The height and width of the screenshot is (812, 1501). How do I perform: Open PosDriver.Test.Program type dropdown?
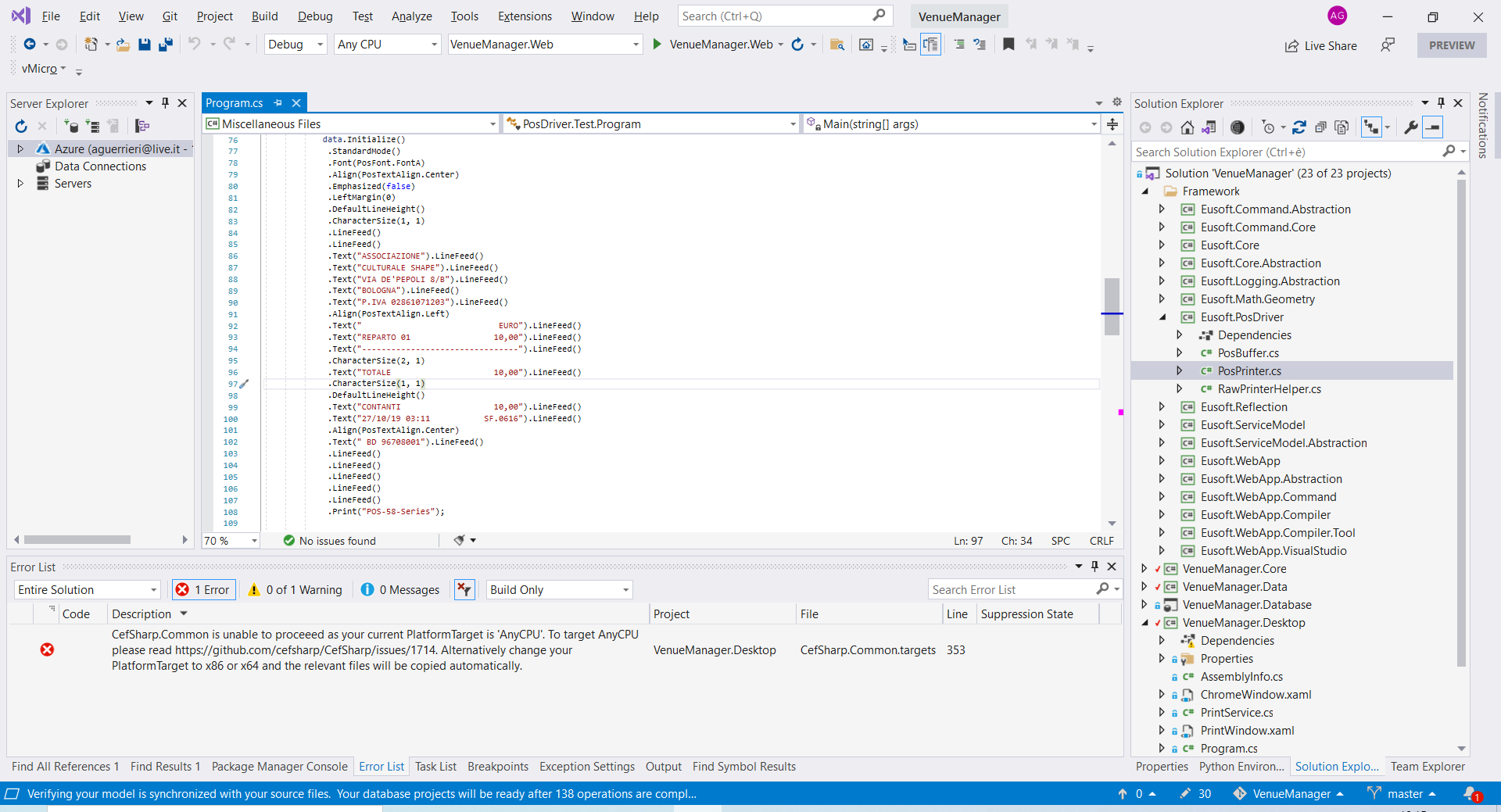coord(652,124)
